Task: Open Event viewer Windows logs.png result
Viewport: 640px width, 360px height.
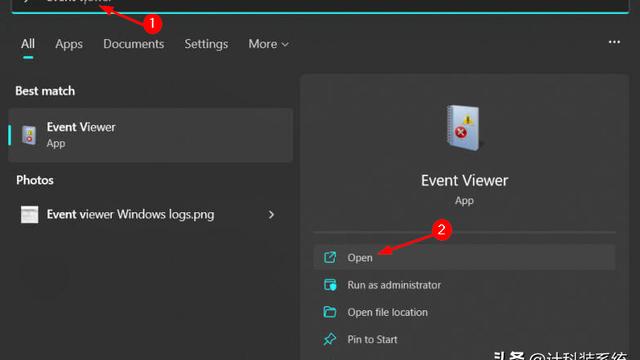Action: [x=151, y=214]
